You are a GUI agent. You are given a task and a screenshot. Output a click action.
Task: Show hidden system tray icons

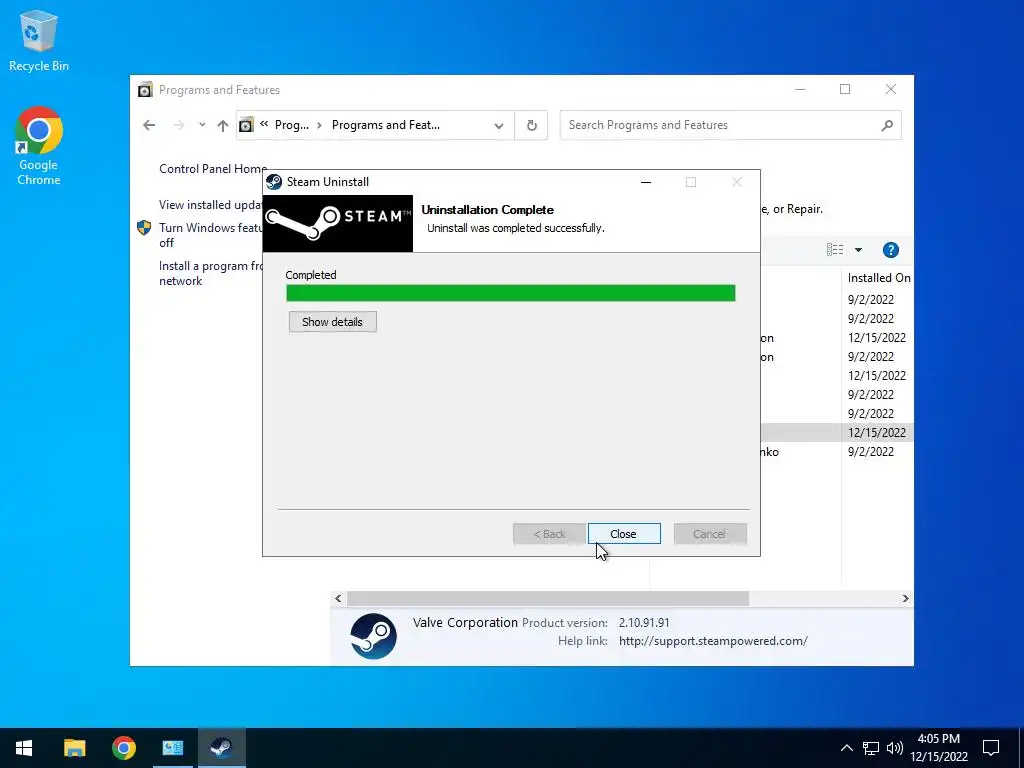coord(846,748)
